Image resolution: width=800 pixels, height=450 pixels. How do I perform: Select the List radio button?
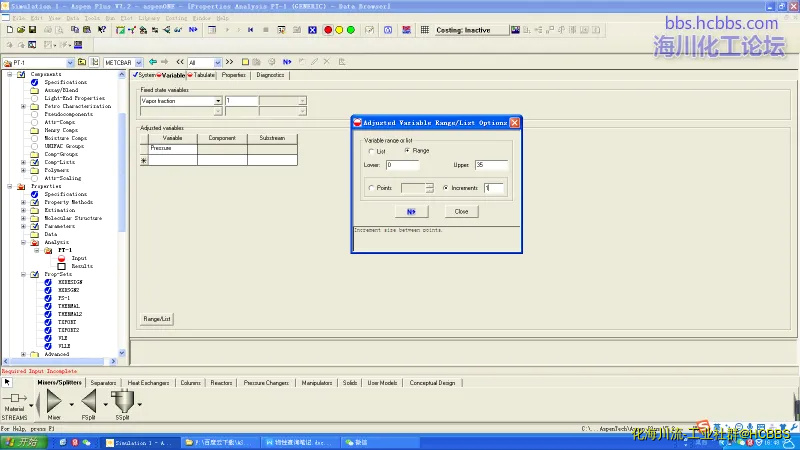click(x=371, y=152)
